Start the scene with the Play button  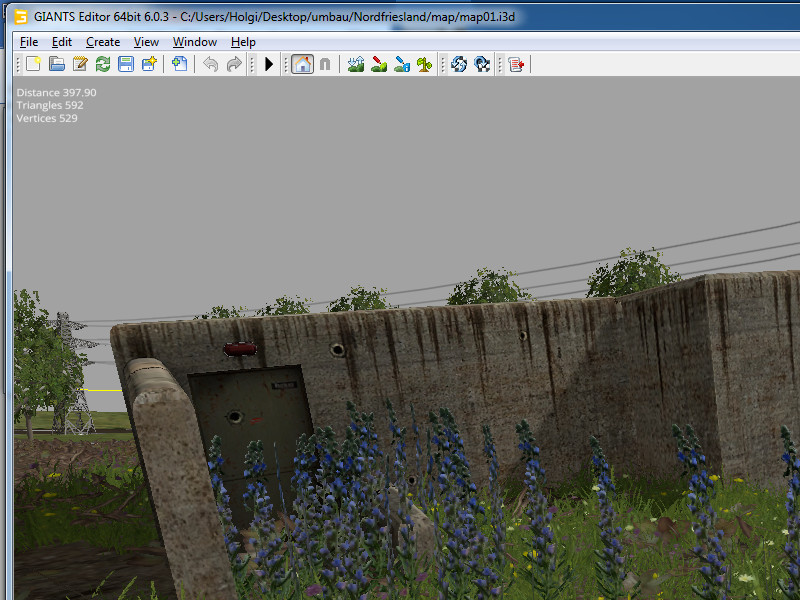(x=269, y=64)
